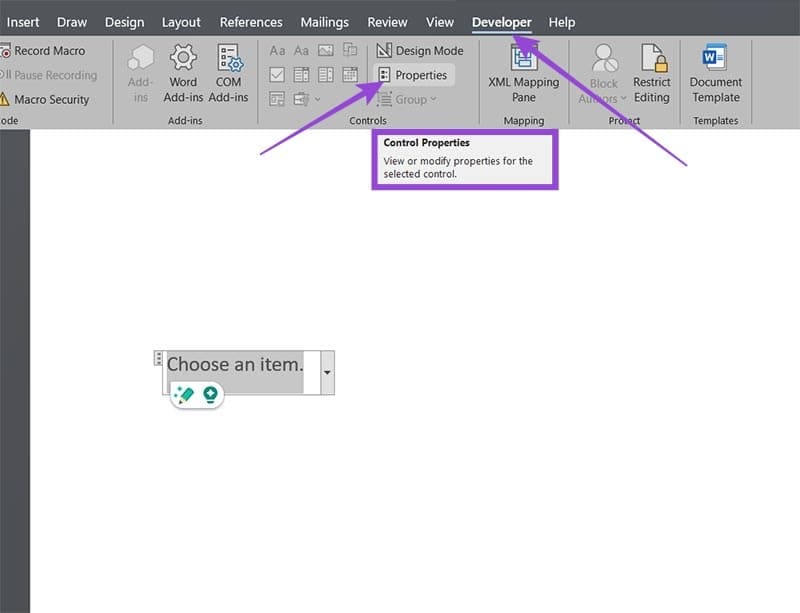This screenshot has width=800, height=613.
Task: Open the Help tab
Action: pos(562,22)
